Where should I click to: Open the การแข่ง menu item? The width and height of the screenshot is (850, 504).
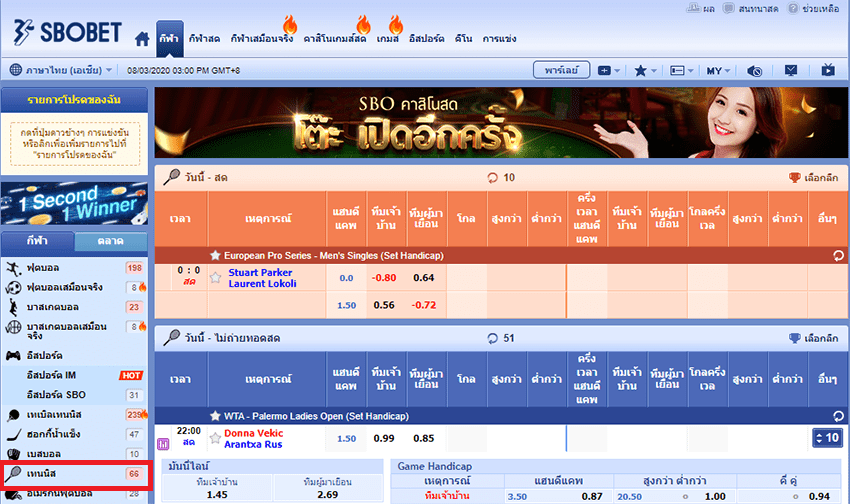pyautogui.click(x=499, y=38)
